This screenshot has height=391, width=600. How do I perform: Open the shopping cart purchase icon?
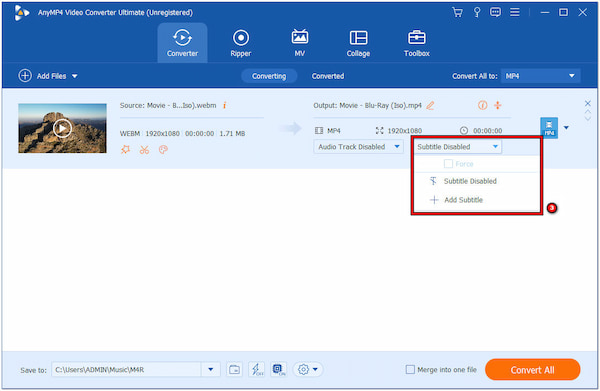coord(457,12)
